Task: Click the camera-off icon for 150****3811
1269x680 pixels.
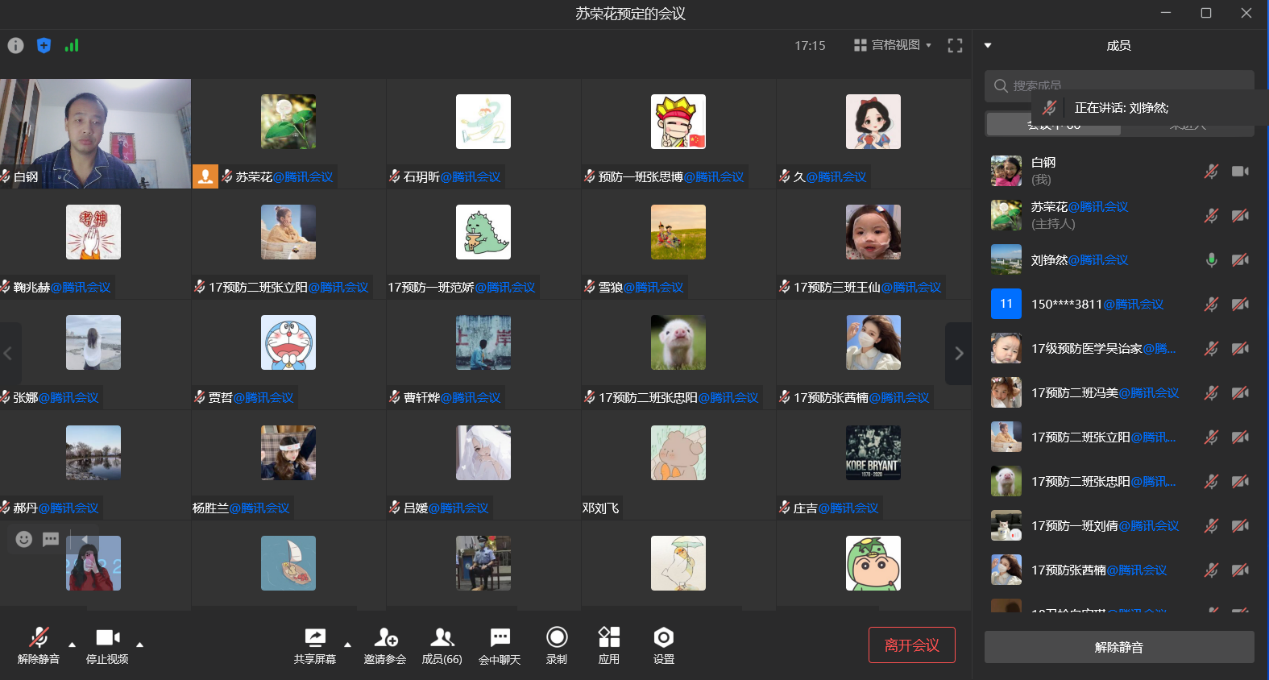Action: (1240, 304)
